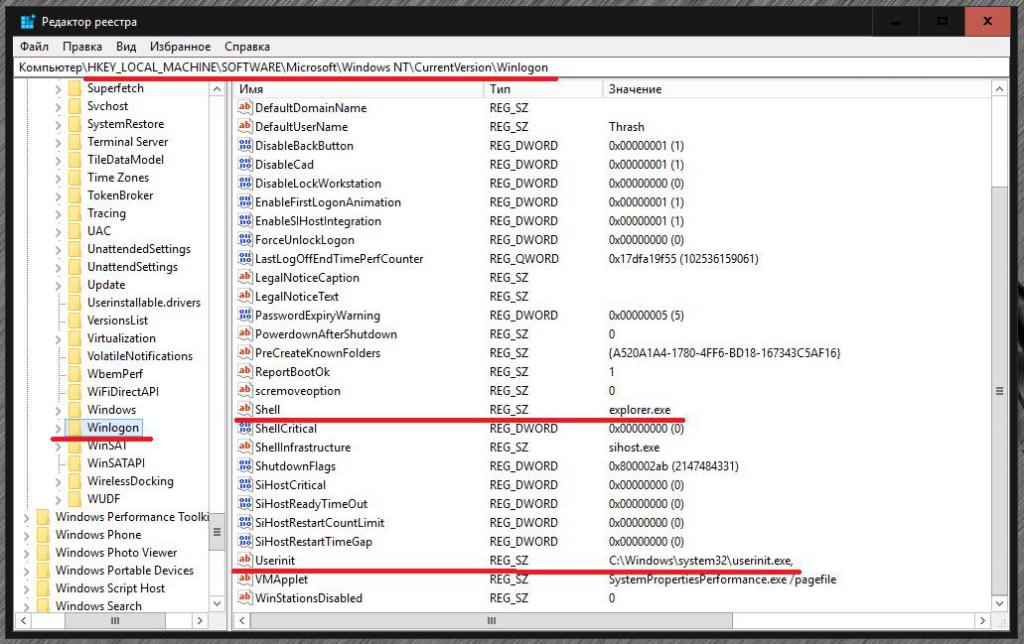Open the Справка menu
1024x644 pixels.
click(x=247, y=46)
